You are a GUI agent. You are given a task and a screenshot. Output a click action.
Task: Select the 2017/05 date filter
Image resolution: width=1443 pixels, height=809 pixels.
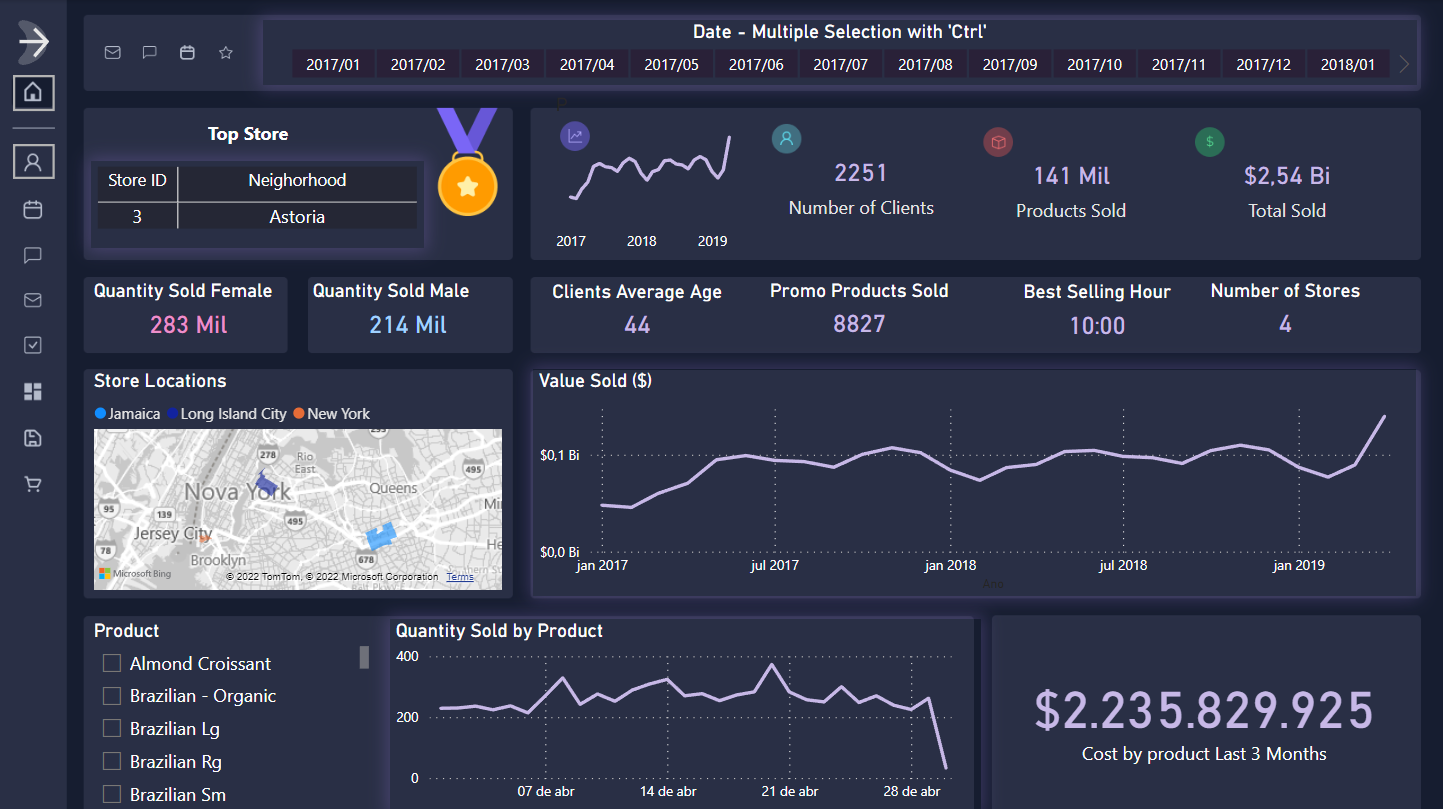pos(671,63)
